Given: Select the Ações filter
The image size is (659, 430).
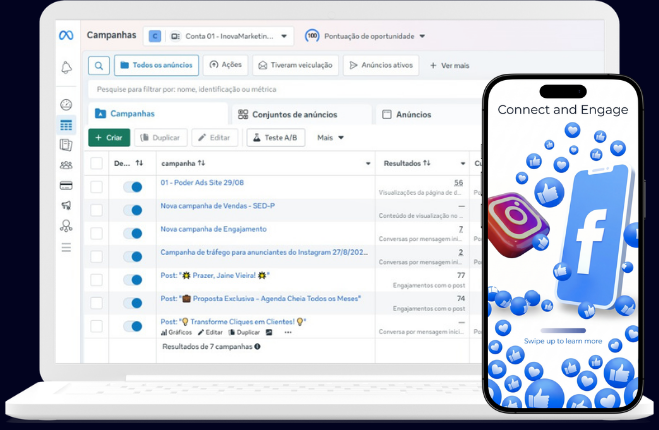Looking at the screenshot, I should 226,65.
